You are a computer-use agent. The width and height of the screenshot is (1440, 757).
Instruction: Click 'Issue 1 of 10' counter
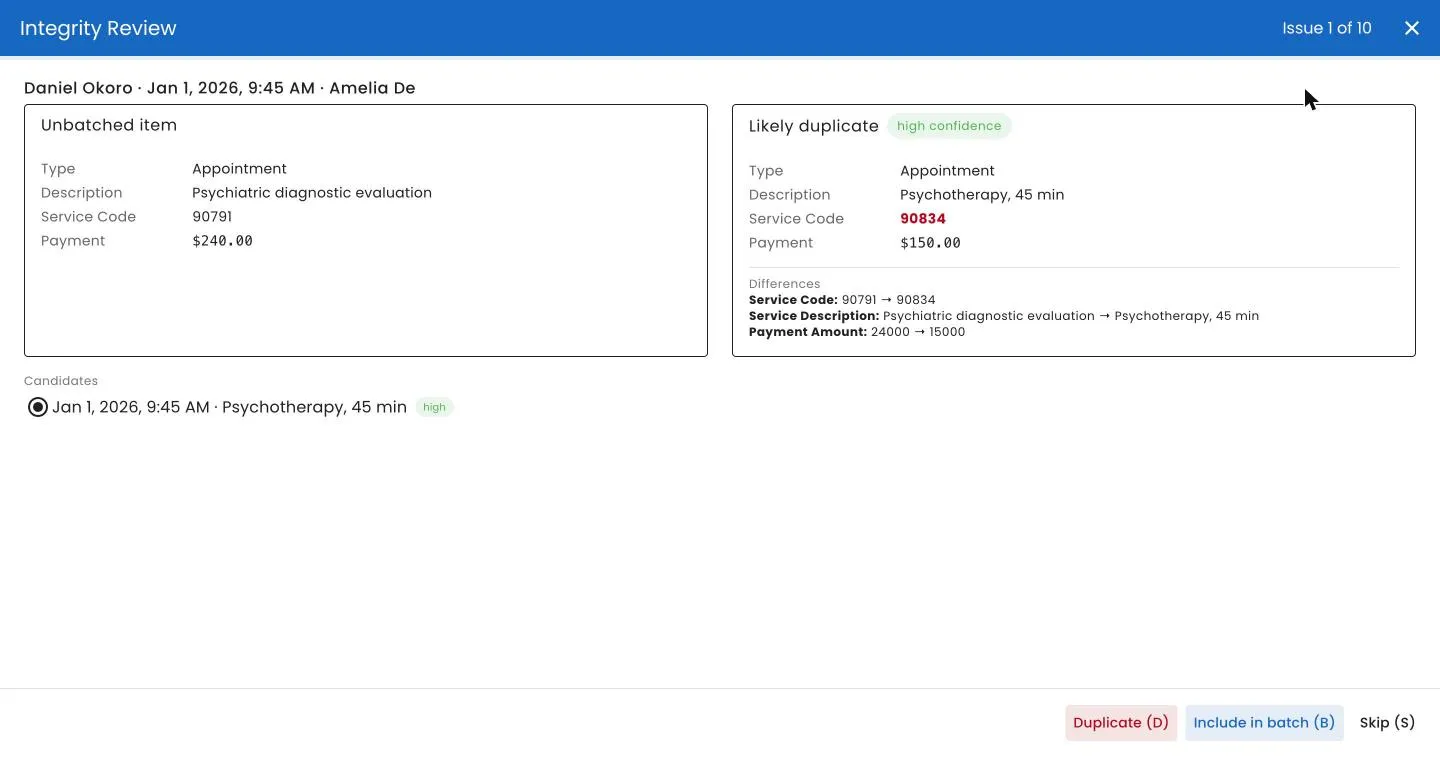click(1327, 28)
